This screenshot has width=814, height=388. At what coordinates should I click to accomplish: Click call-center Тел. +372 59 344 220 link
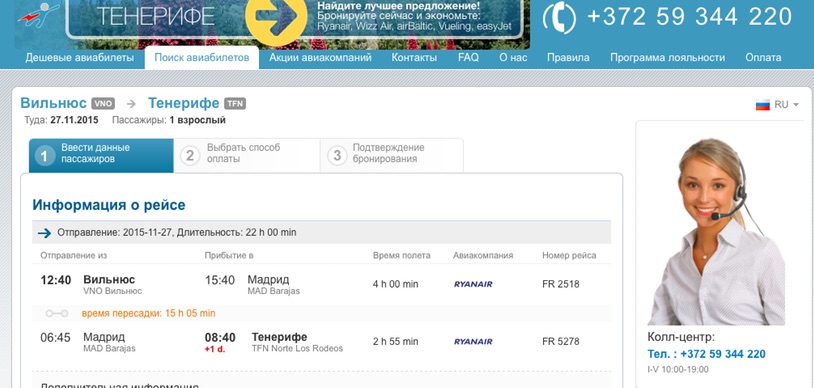click(x=707, y=354)
